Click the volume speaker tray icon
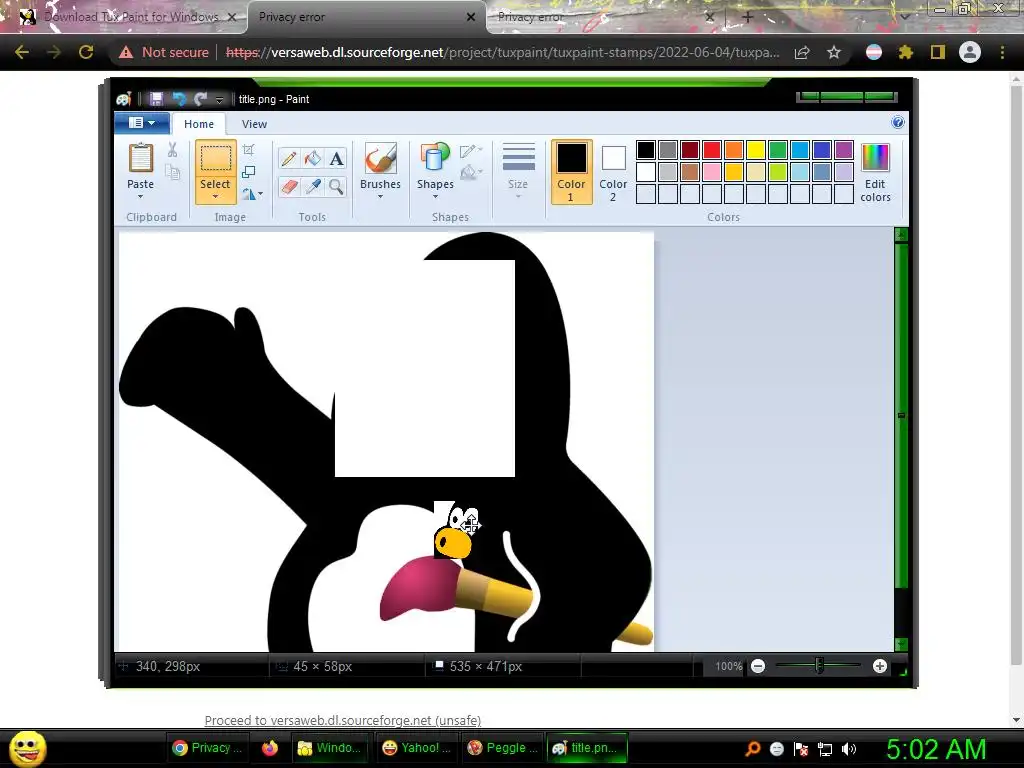The height and width of the screenshot is (768, 1024). tap(849, 749)
